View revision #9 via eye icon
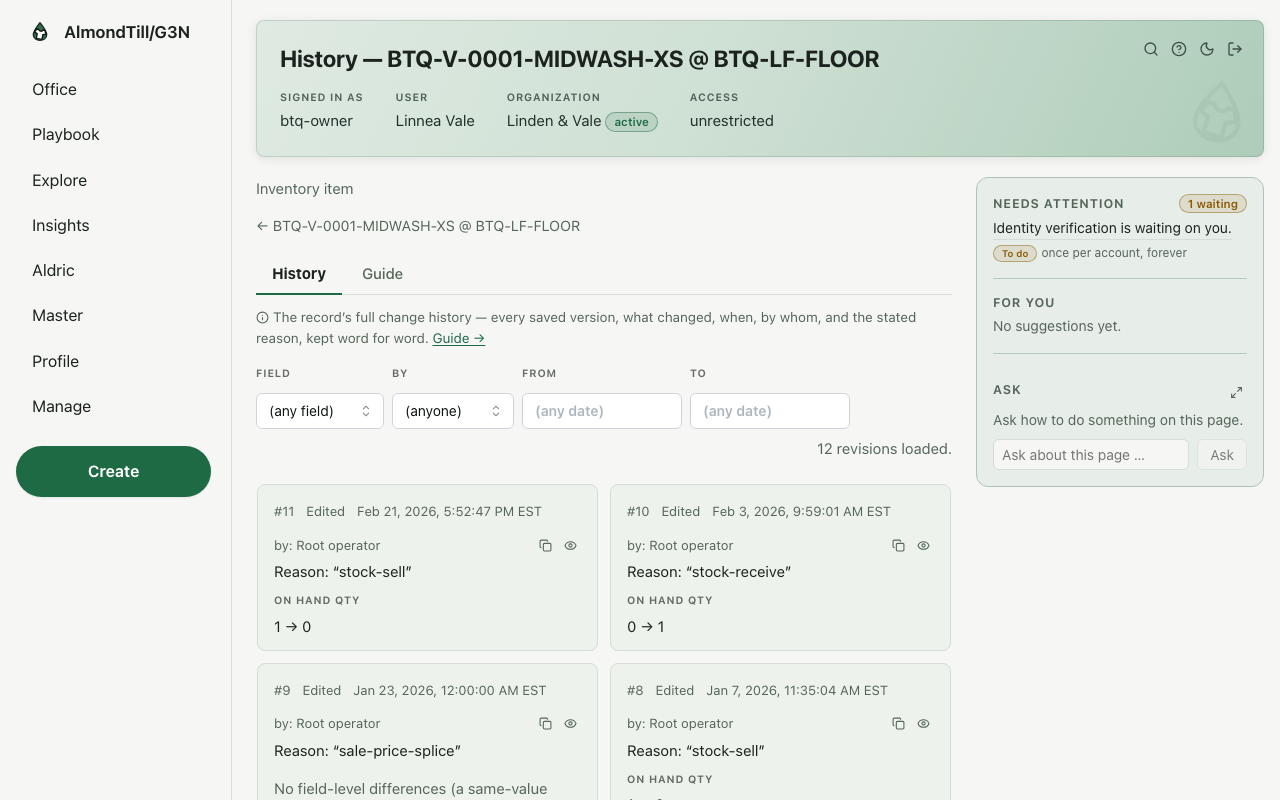The image size is (1280, 800). click(x=571, y=724)
